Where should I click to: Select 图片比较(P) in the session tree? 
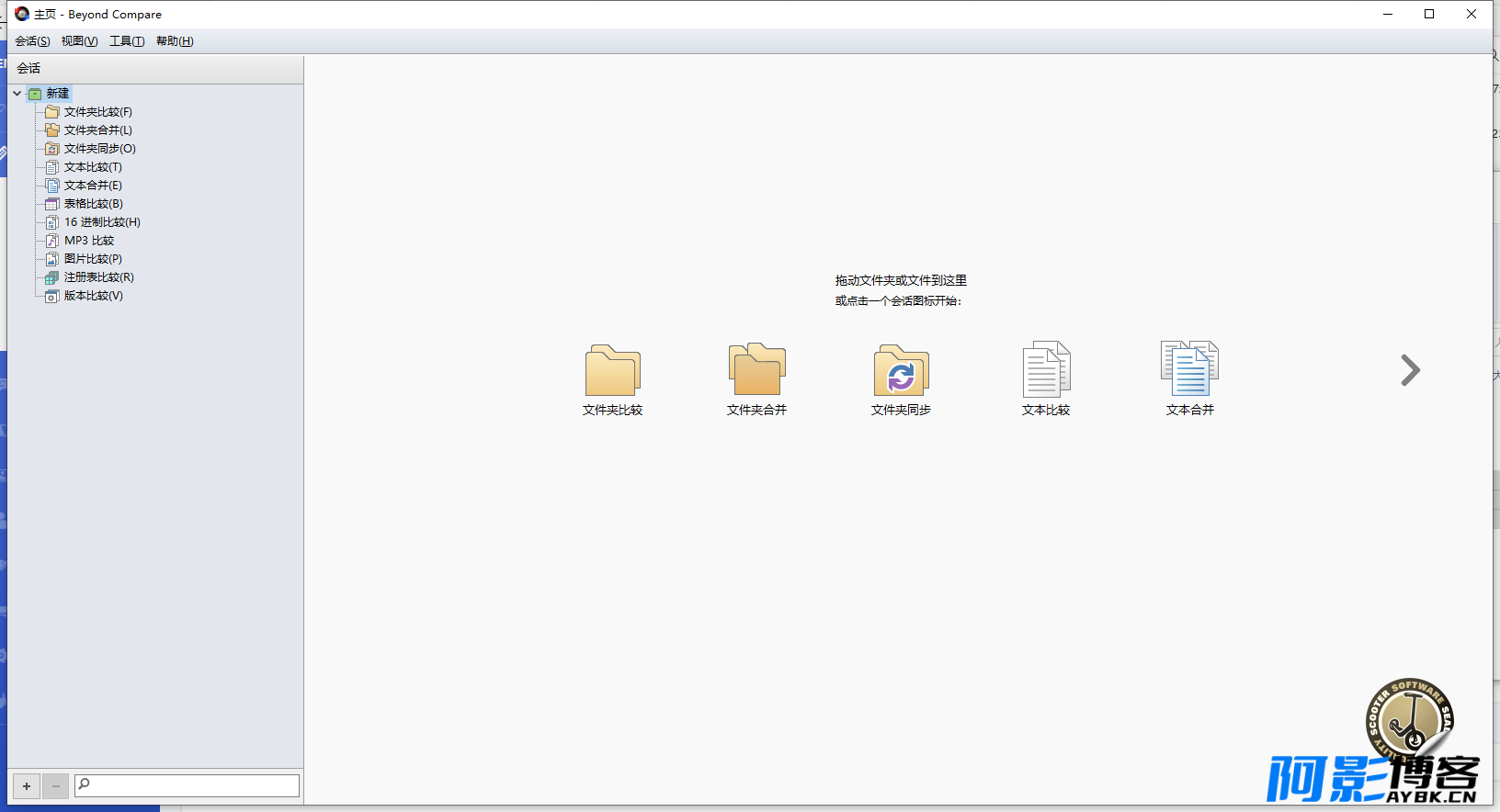click(93, 259)
